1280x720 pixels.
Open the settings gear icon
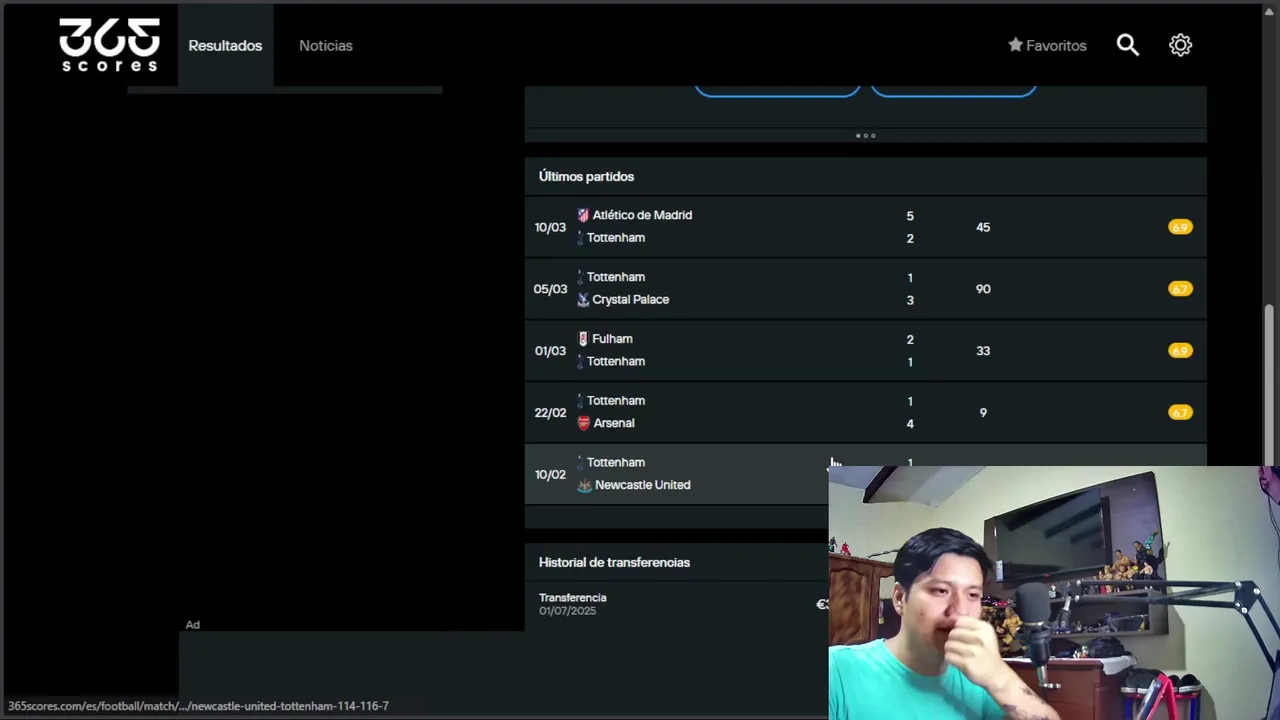coord(1181,45)
